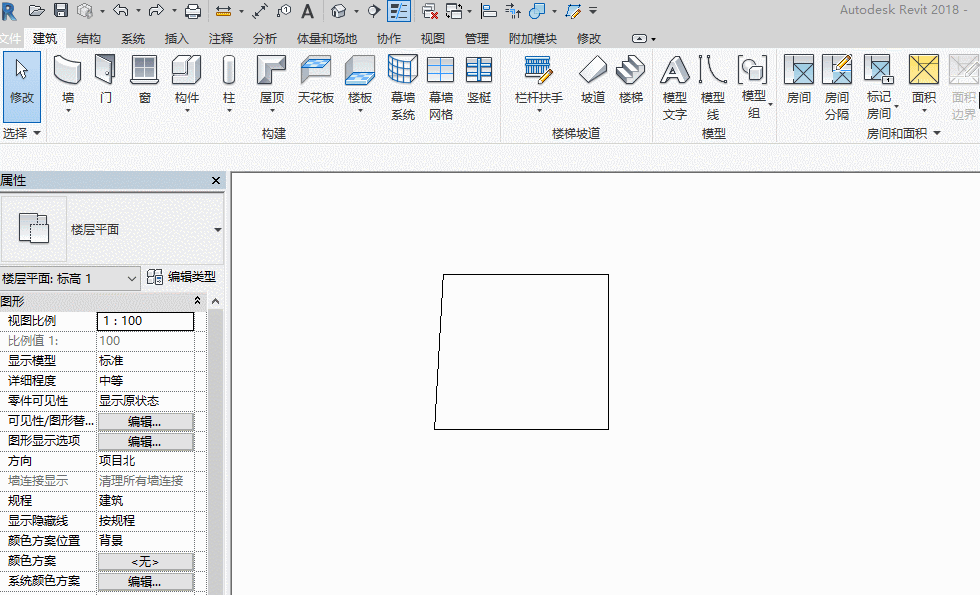Click the 编辑类型 button

click(x=182, y=277)
